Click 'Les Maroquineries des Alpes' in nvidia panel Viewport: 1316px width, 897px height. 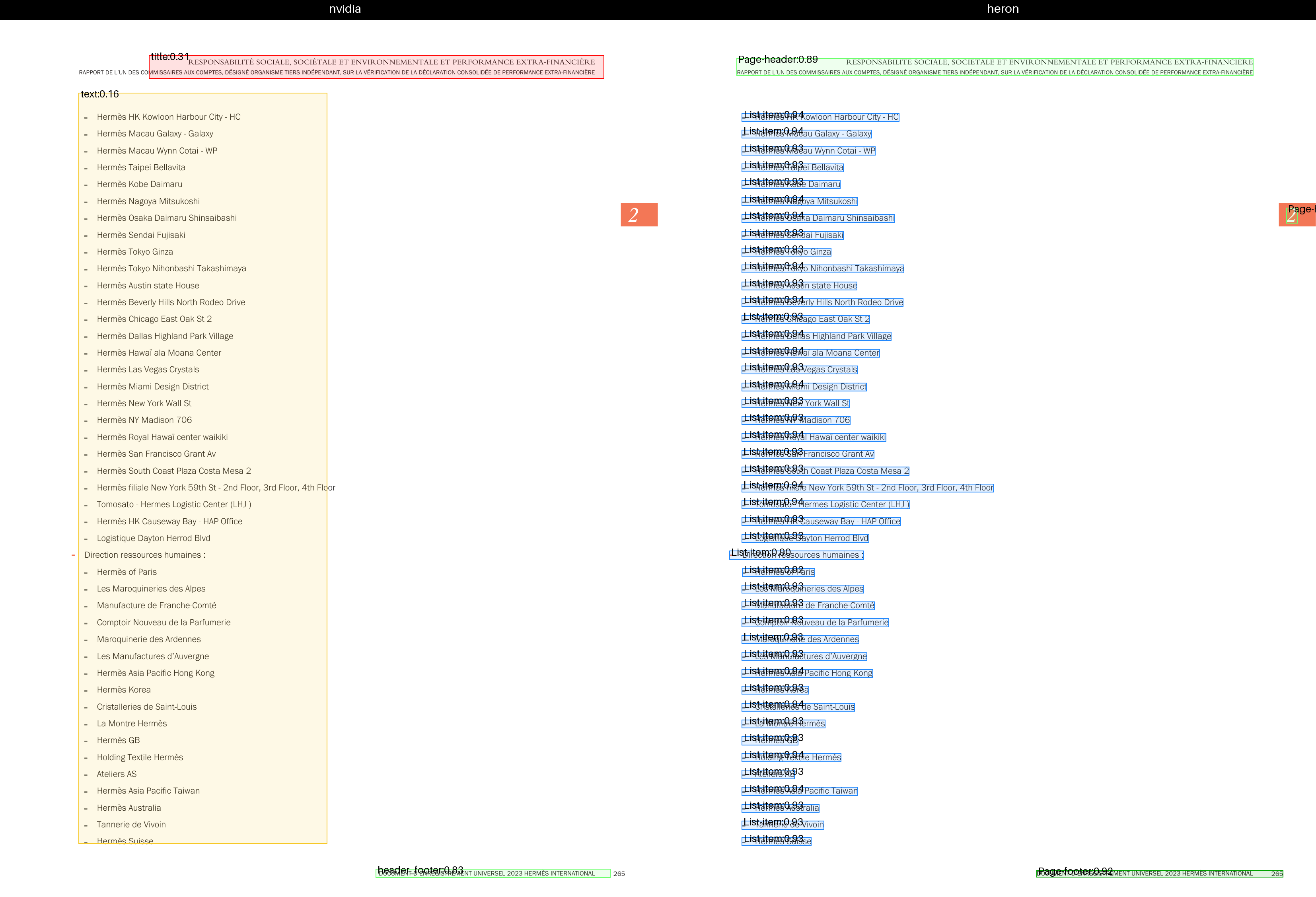coord(151,589)
